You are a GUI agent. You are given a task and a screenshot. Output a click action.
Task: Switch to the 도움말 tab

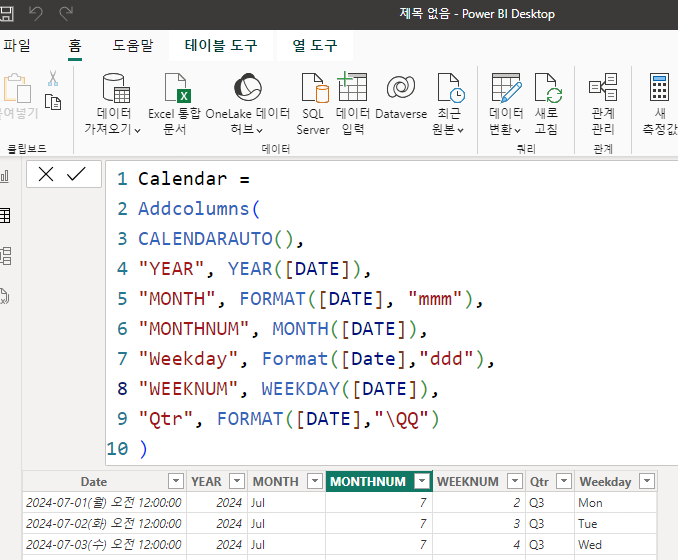[x=133, y=45]
